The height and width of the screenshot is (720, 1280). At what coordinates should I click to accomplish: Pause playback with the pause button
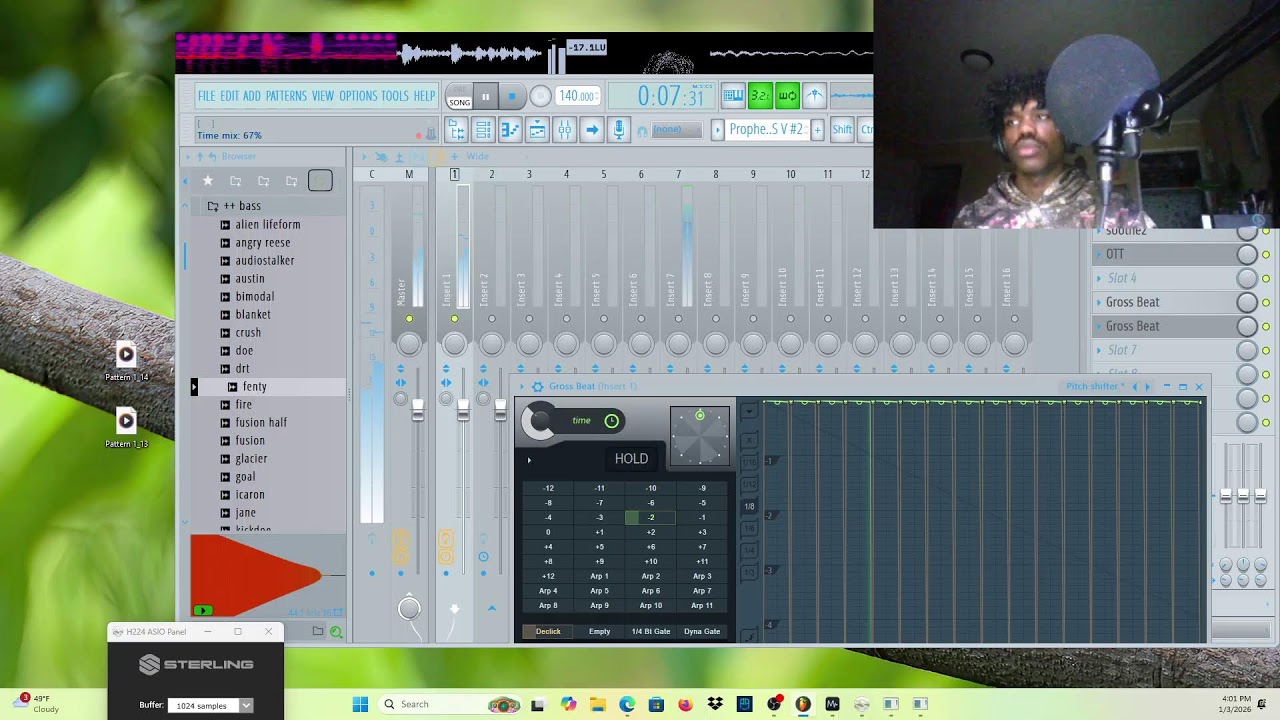tap(486, 97)
